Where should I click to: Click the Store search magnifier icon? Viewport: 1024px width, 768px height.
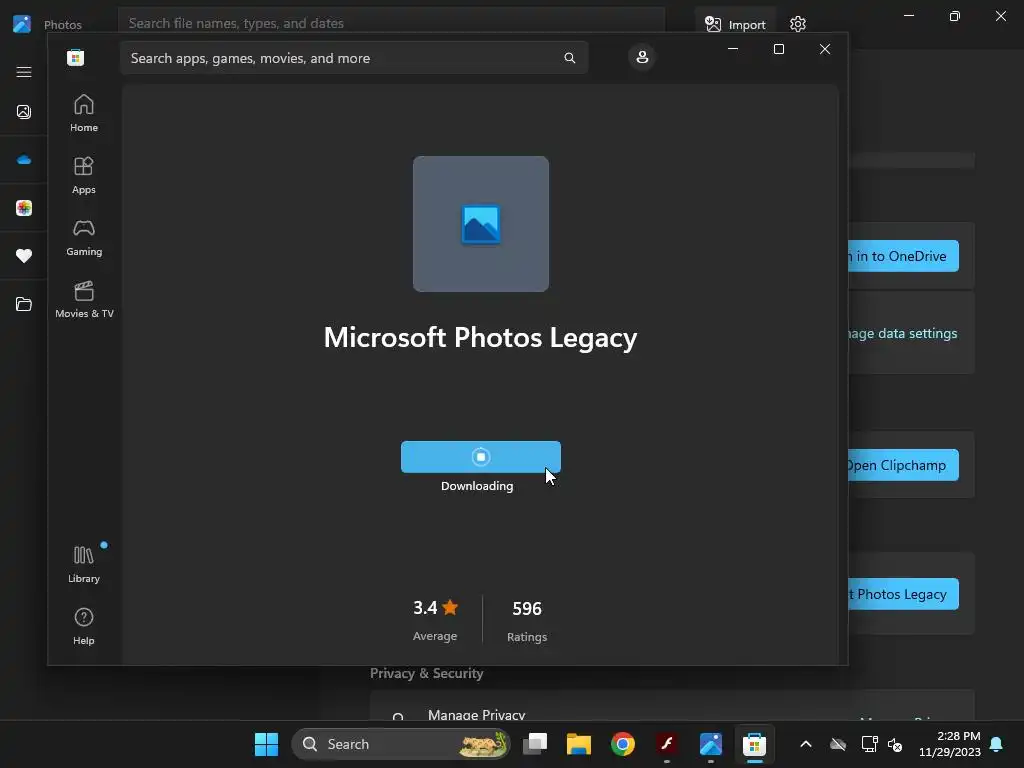(x=569, y=58)
